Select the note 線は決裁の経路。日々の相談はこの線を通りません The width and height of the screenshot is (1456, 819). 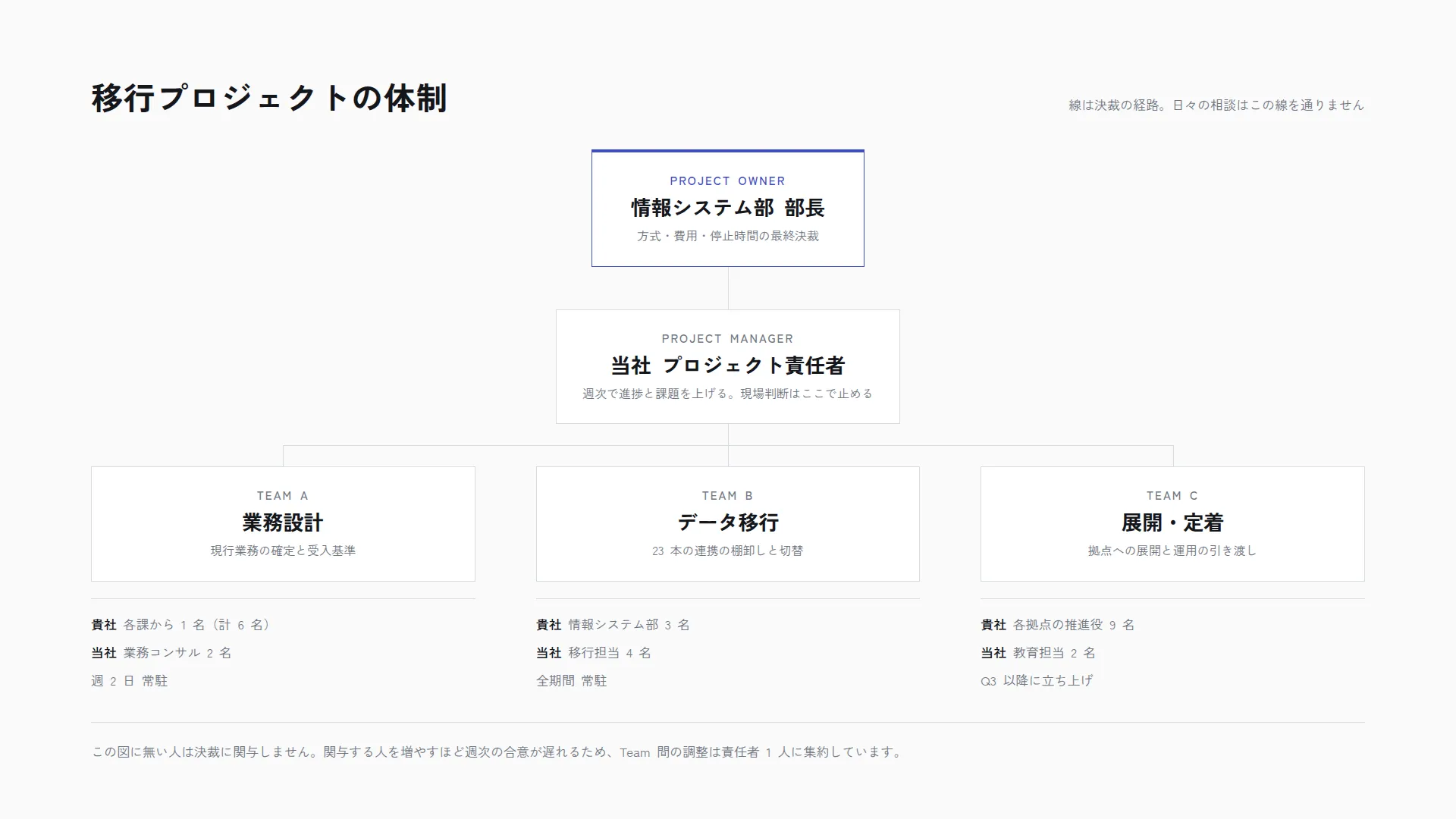click(1216, 105)
